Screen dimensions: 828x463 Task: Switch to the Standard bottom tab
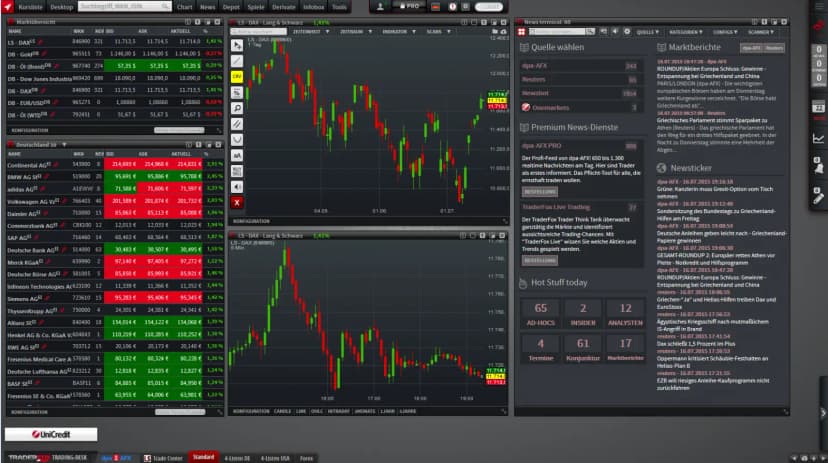[203, 457]
